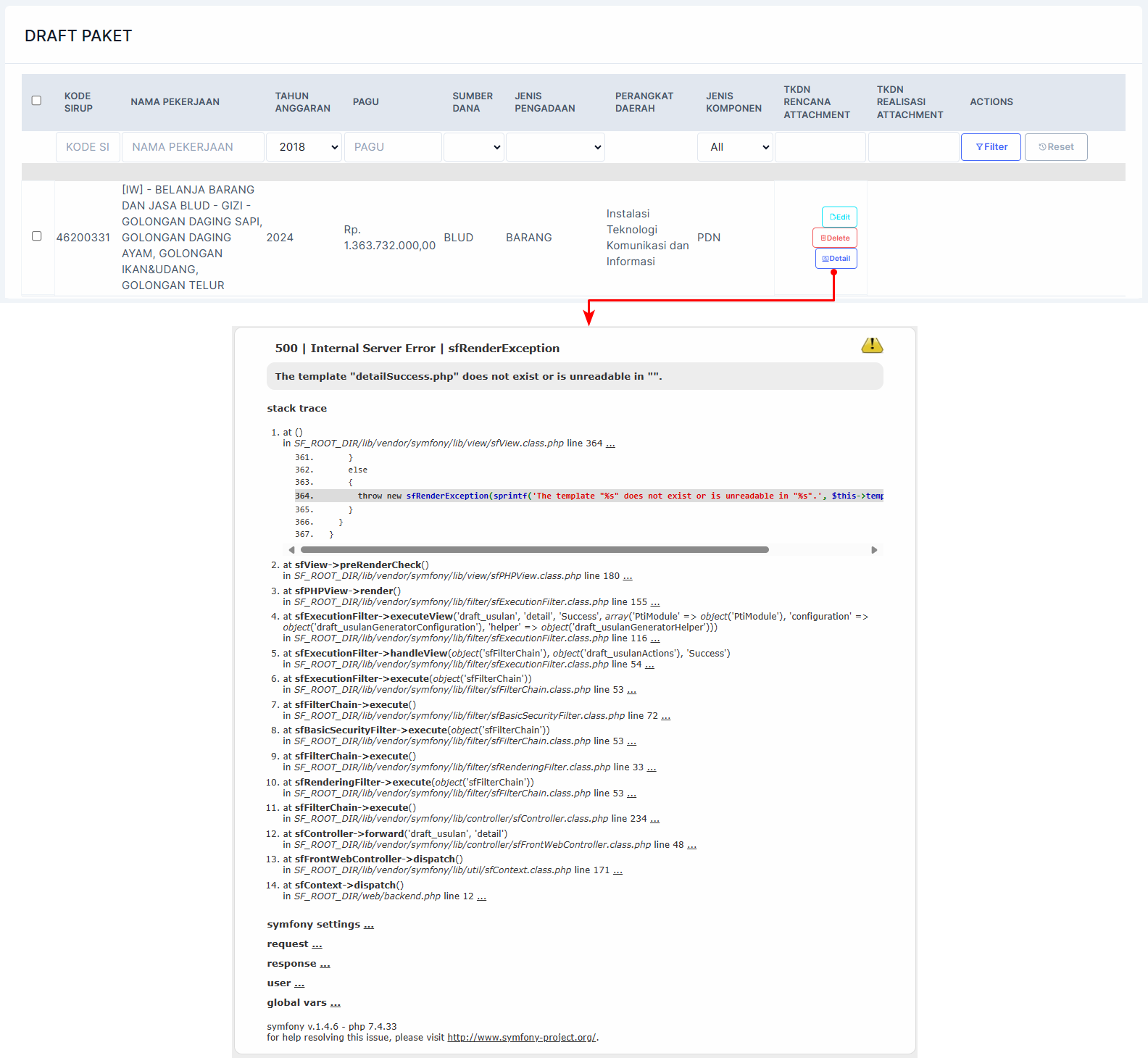Click the yellow warning triangle icon
Viewport: 1148px width, 1058px height.
tap(872, 346)
